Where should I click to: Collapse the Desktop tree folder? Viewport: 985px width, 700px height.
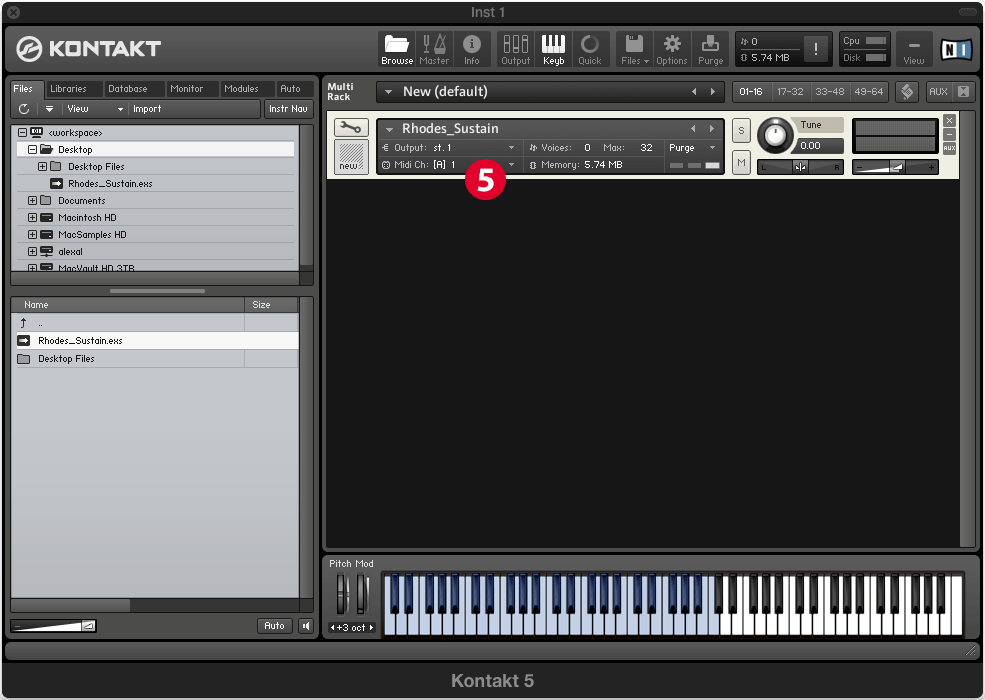(x=33, y=150)
